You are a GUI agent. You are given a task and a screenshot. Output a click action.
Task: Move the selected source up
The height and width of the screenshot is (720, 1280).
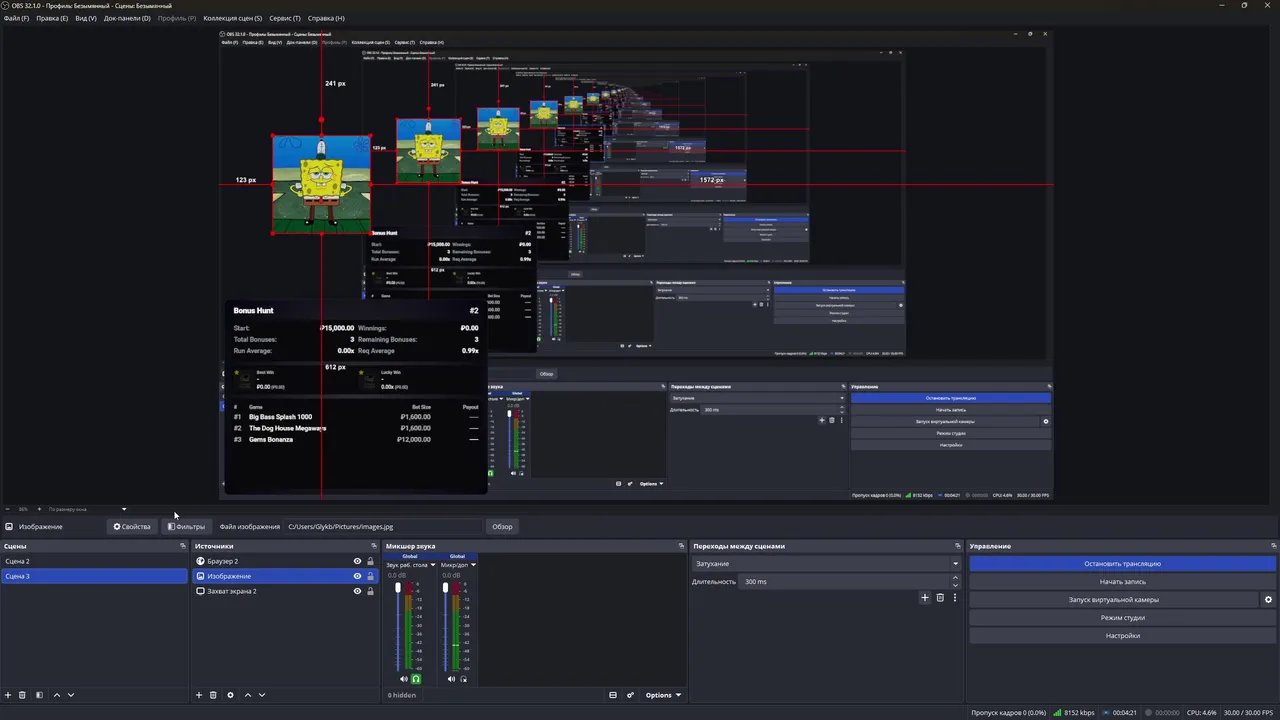point(248,695)
